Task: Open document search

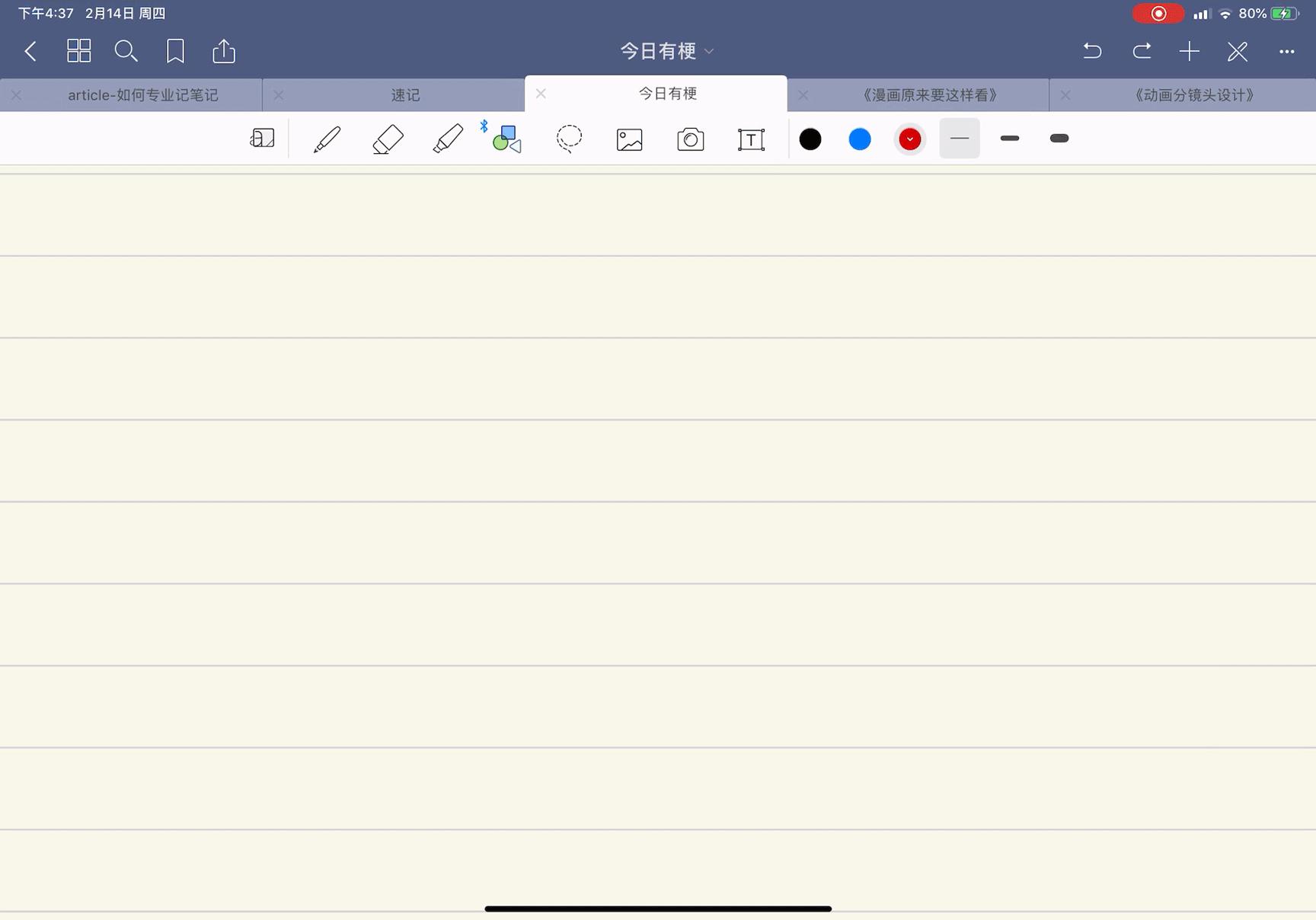Action: coord(126,50)
